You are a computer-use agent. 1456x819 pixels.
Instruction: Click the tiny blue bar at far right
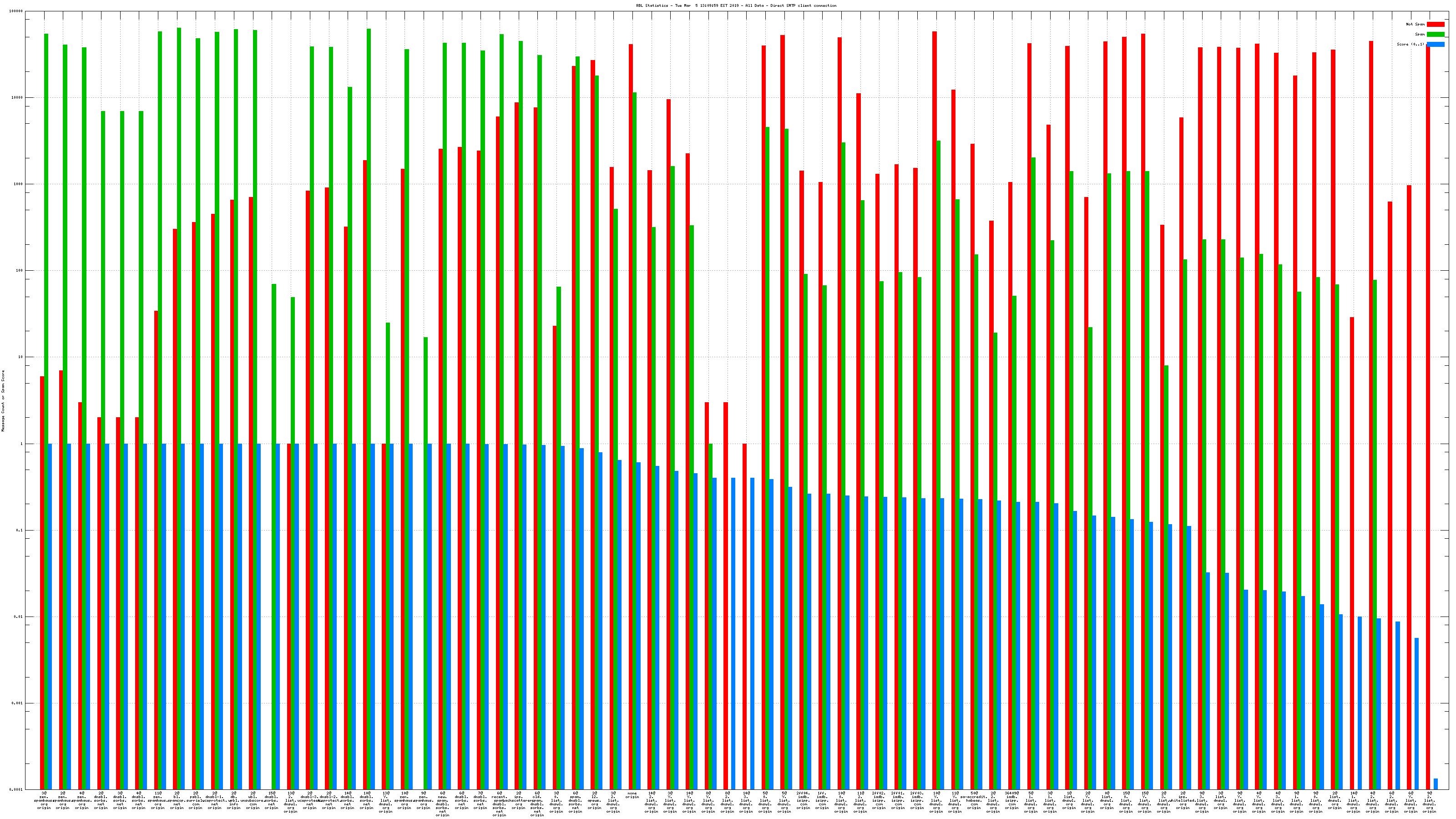1436,784
